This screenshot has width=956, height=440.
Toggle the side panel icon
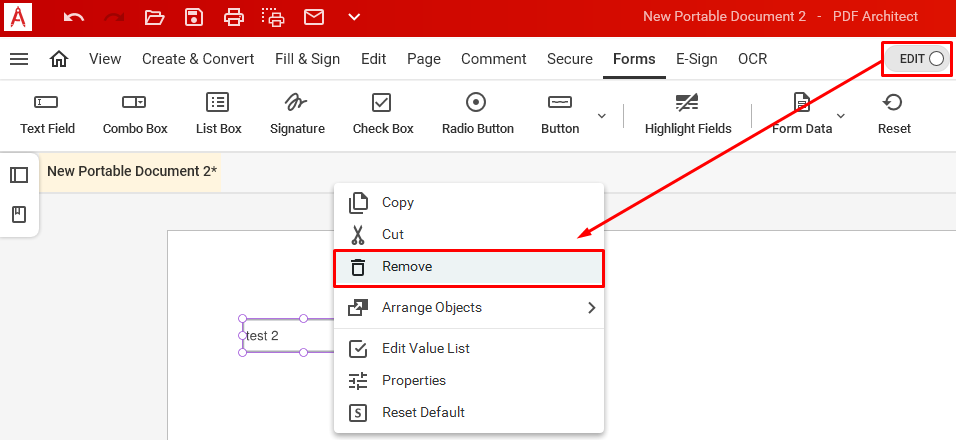click(x=19, y=176)
